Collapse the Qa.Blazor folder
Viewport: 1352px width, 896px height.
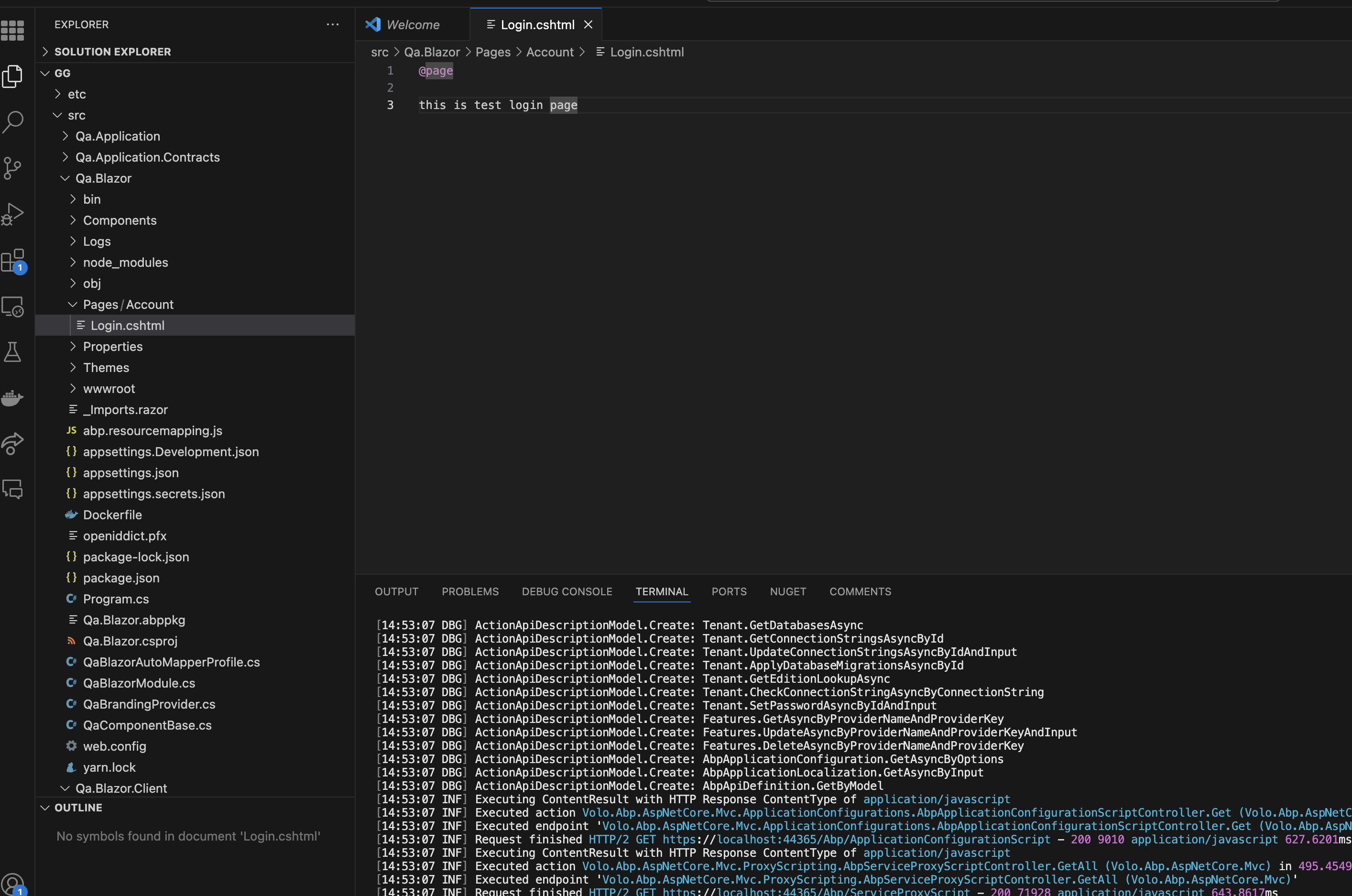(103, 178)
